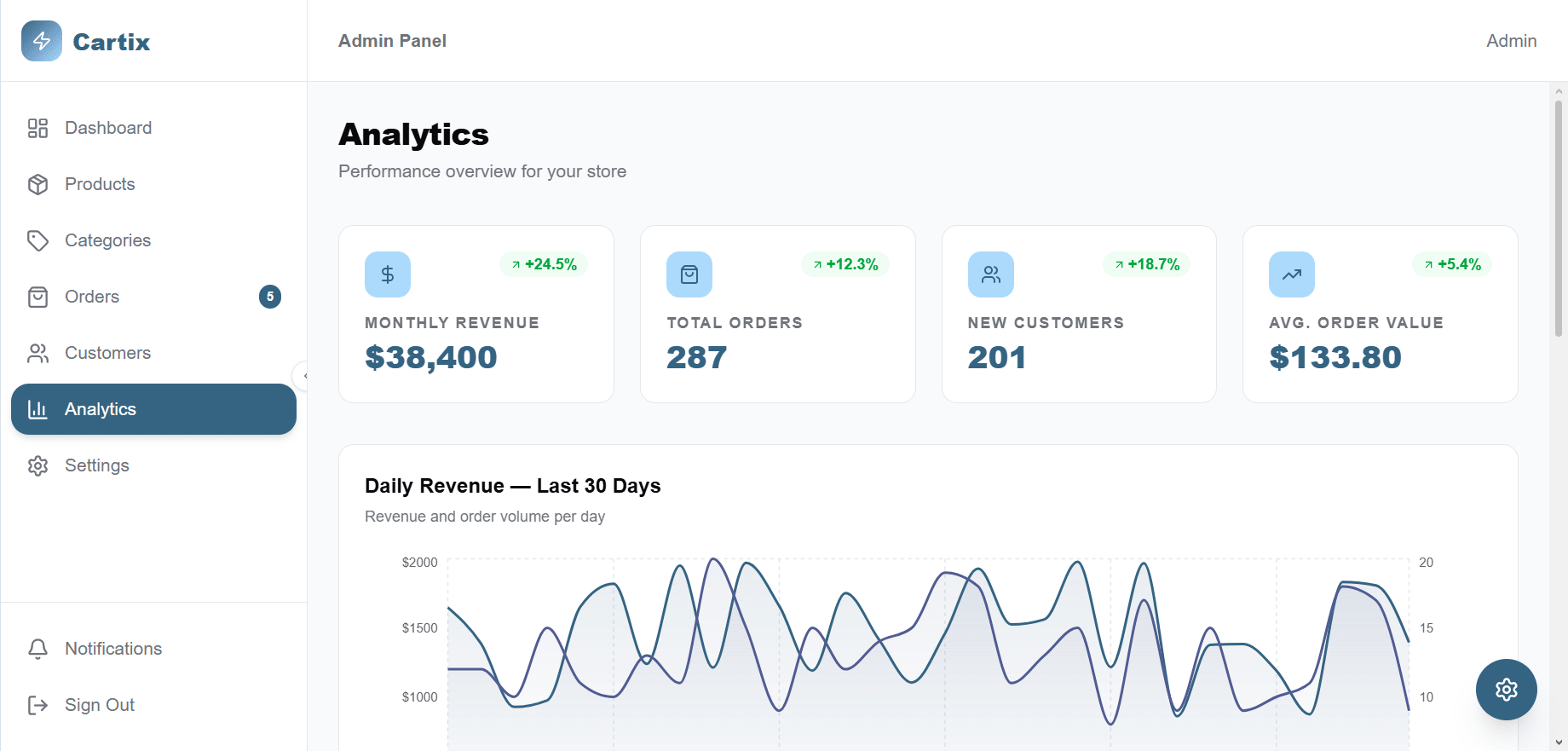Screen dimensions: 1568x751
Task: Click the Admin Panel header title
Action: 392,41
